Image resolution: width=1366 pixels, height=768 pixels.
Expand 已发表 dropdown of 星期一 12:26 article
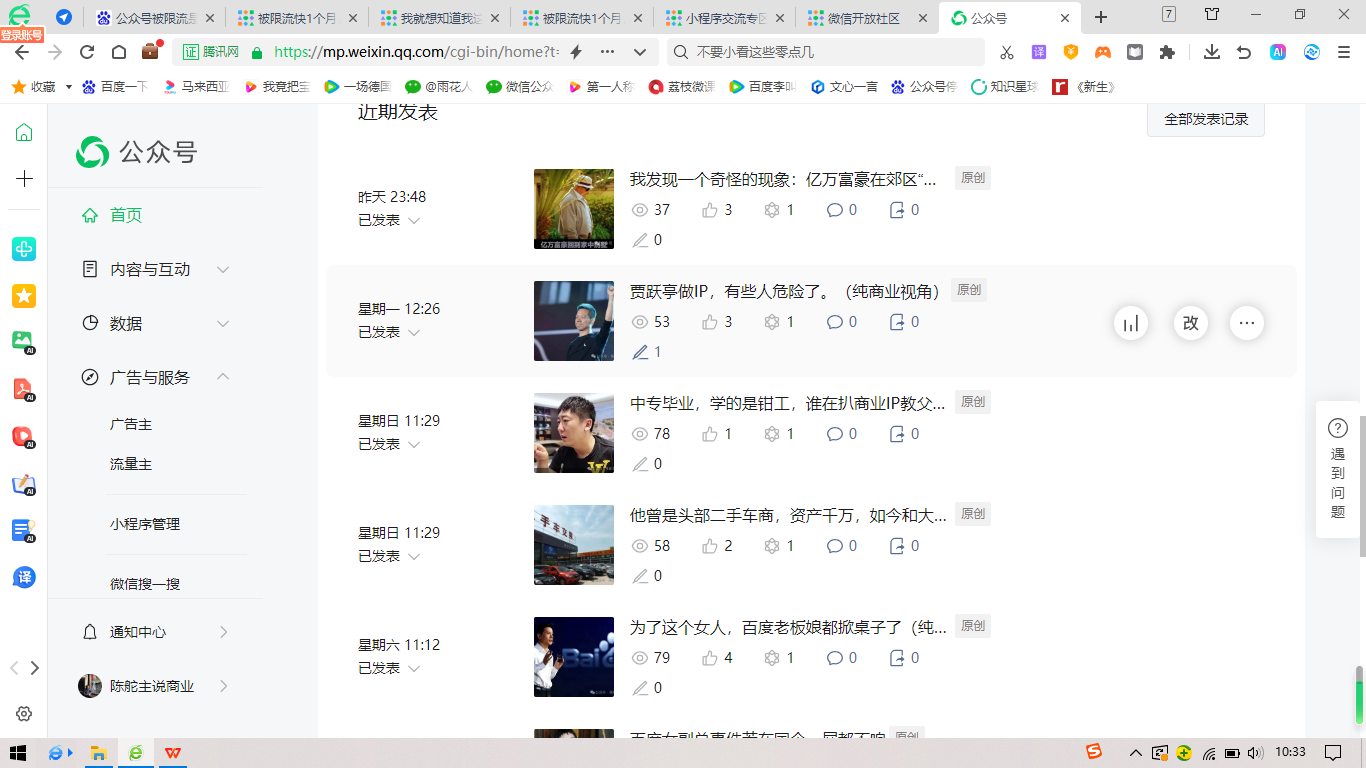click(413, 332)
